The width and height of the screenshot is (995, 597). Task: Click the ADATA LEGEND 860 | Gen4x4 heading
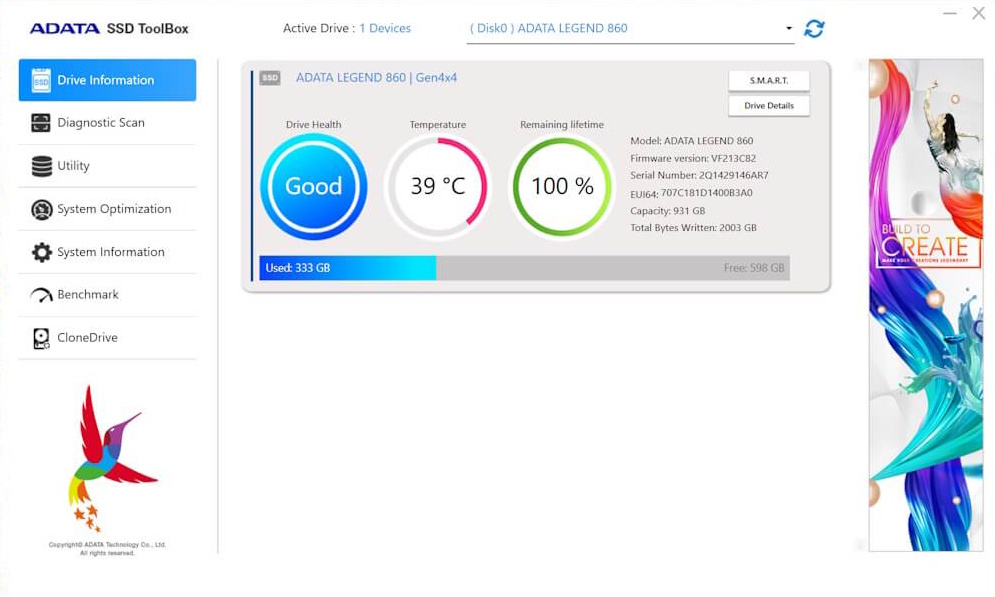tap(376, 78)
